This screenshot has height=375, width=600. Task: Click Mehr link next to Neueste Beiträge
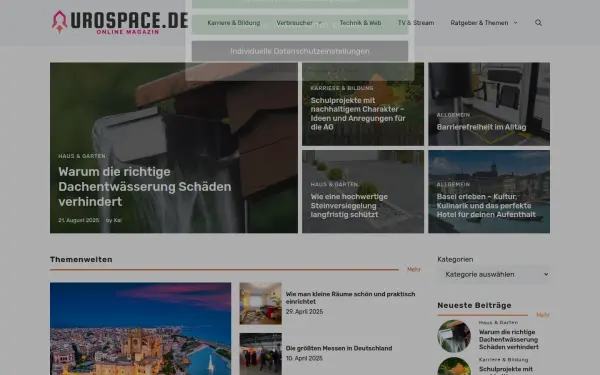(543, 315)
